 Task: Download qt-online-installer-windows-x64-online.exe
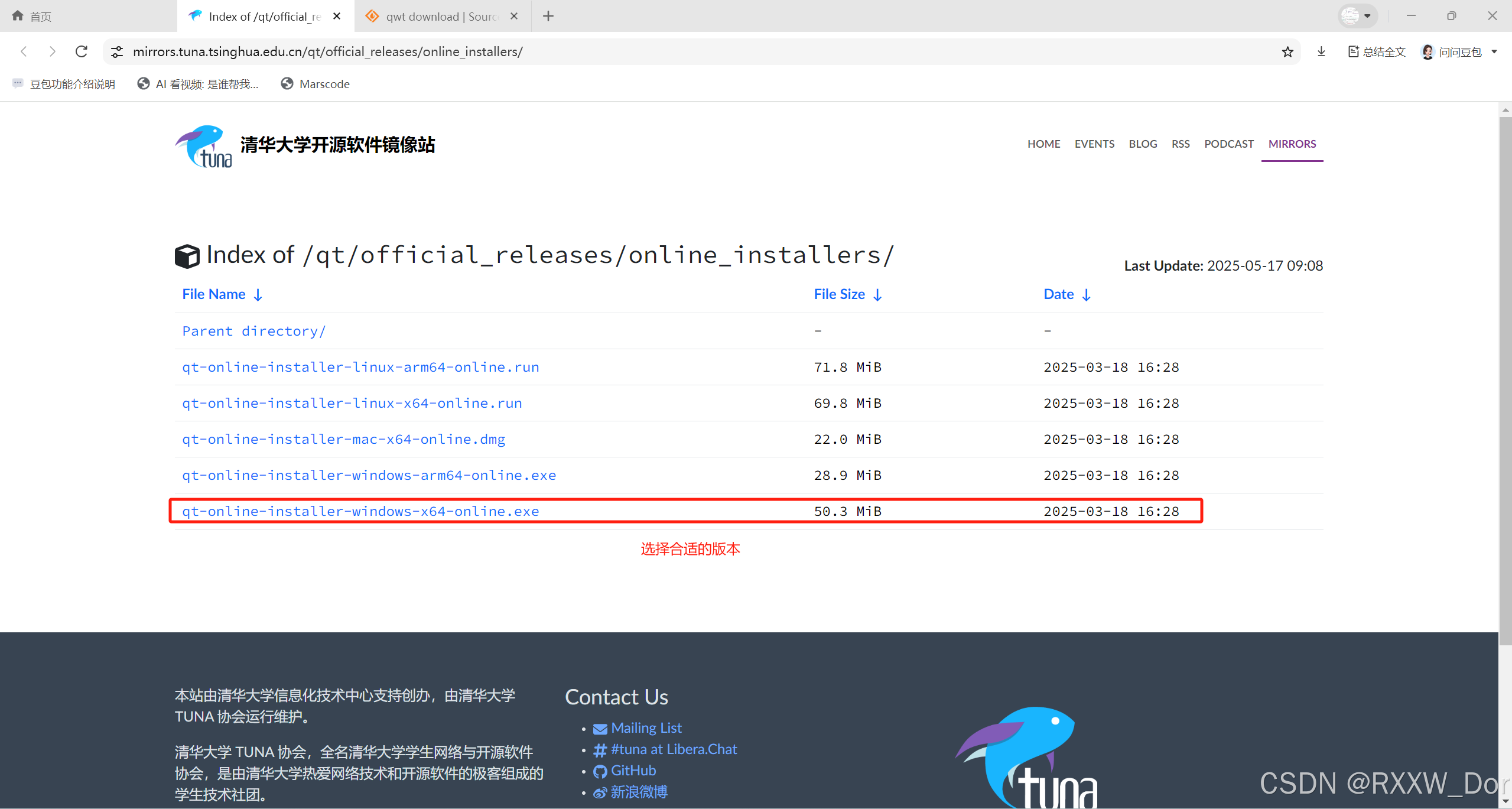point(360,511)
